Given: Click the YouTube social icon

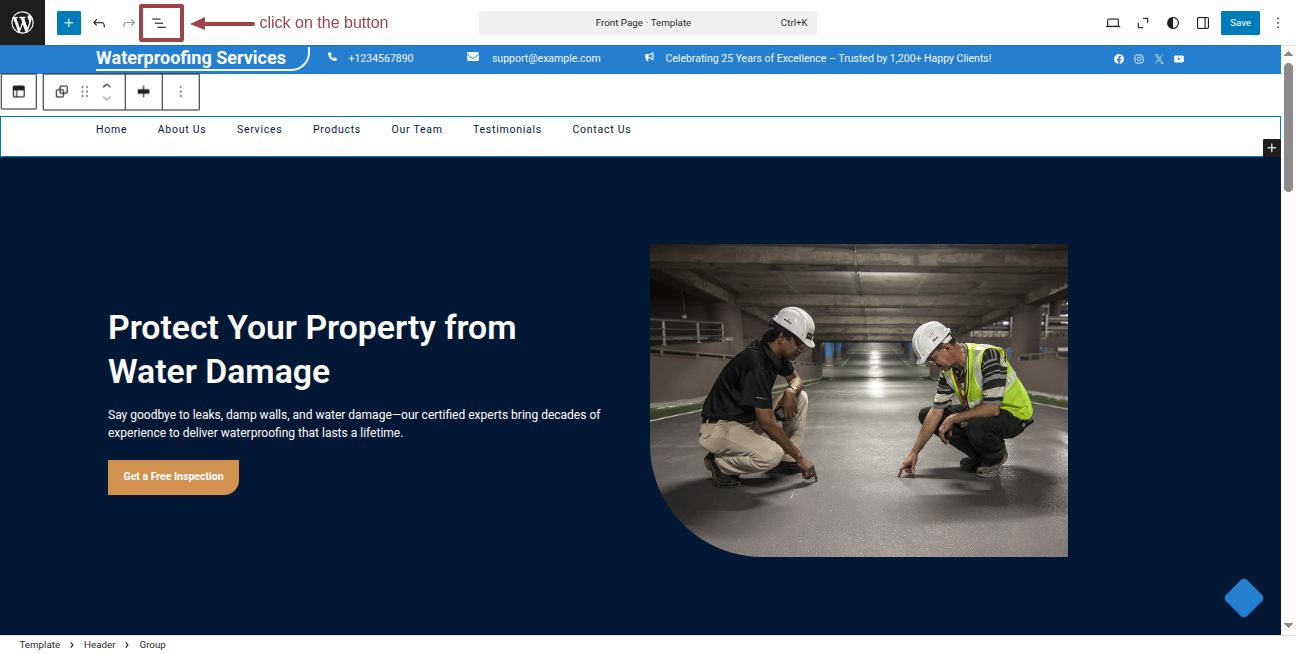Looking at the screenshot, I should click(x=1179, y=59).
